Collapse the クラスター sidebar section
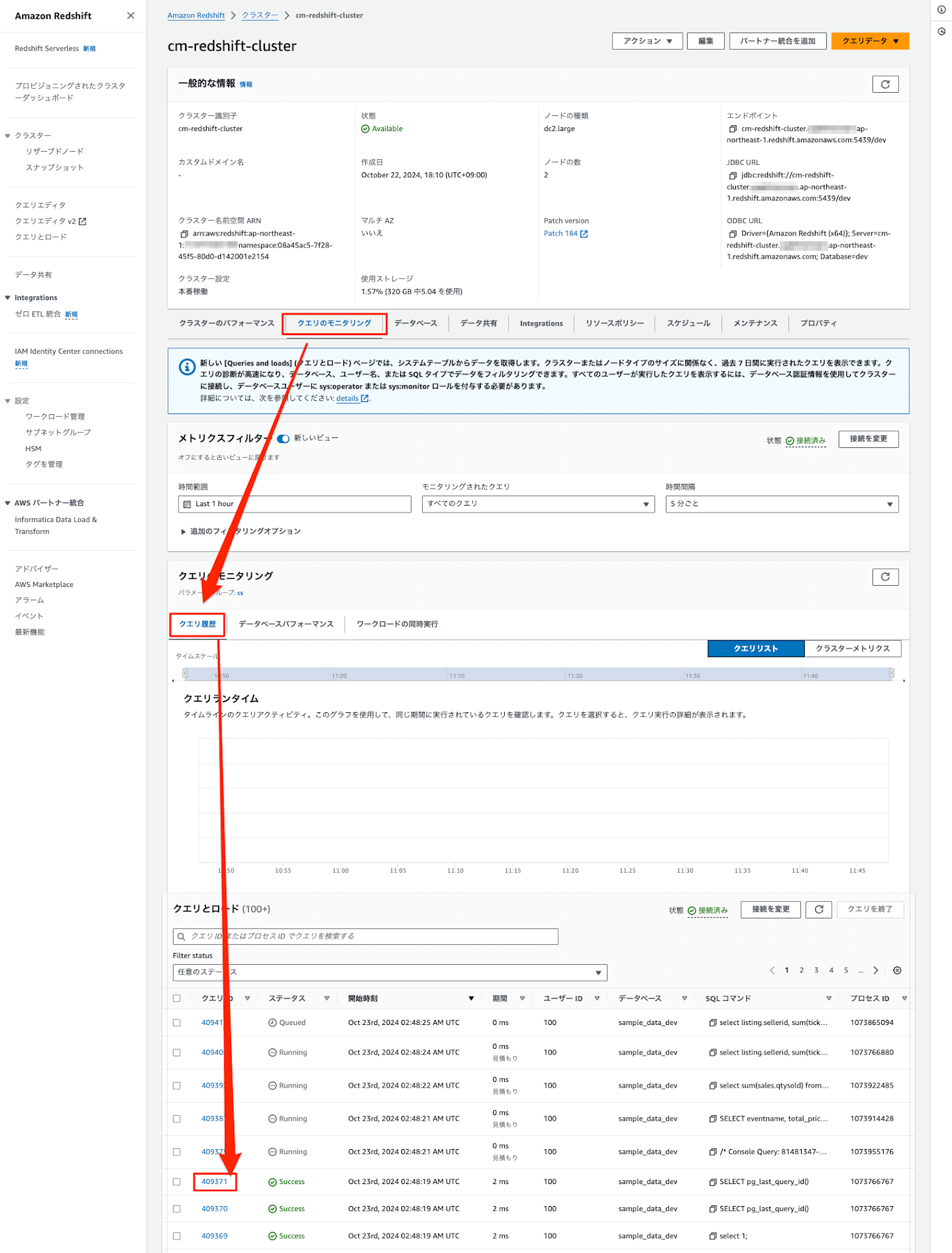 [8, 136]
